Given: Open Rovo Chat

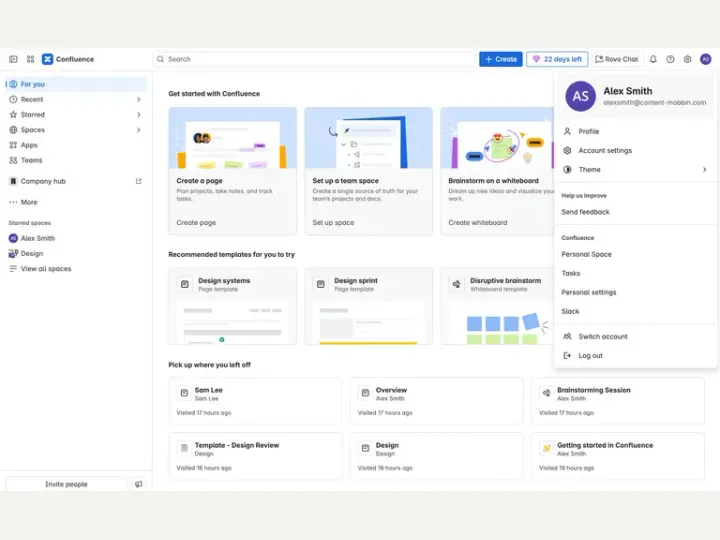Looking at the screenshot, I should pyautogui.click(x=617, y=59).
